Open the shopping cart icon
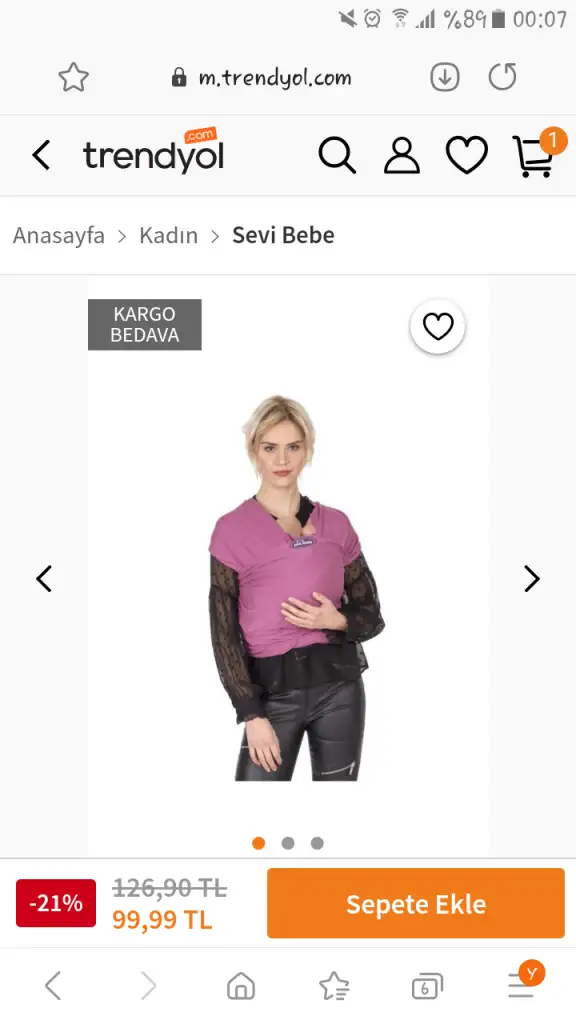576x1024 pixels. (534, 155)
